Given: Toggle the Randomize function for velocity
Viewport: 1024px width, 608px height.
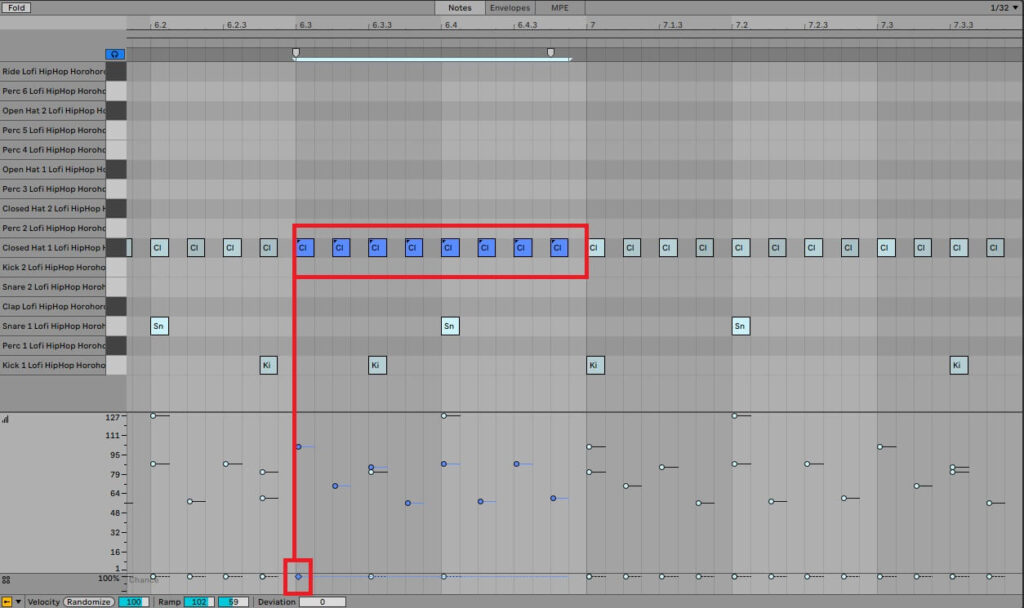Looking at the screenshot, I should [88, 601].
